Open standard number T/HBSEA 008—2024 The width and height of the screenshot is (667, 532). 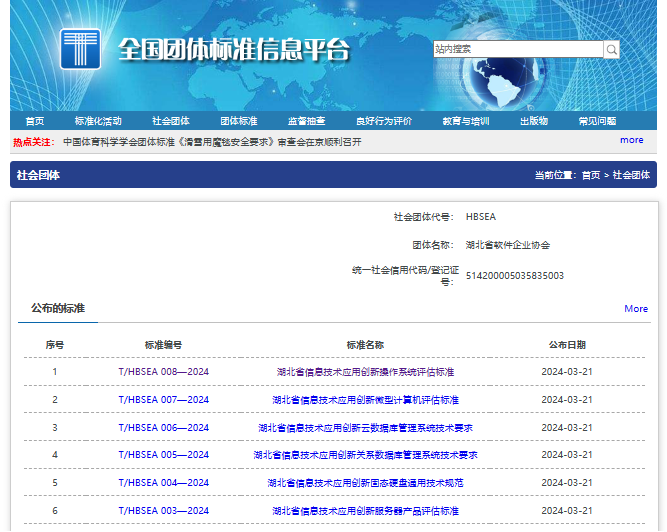[164, 372]
